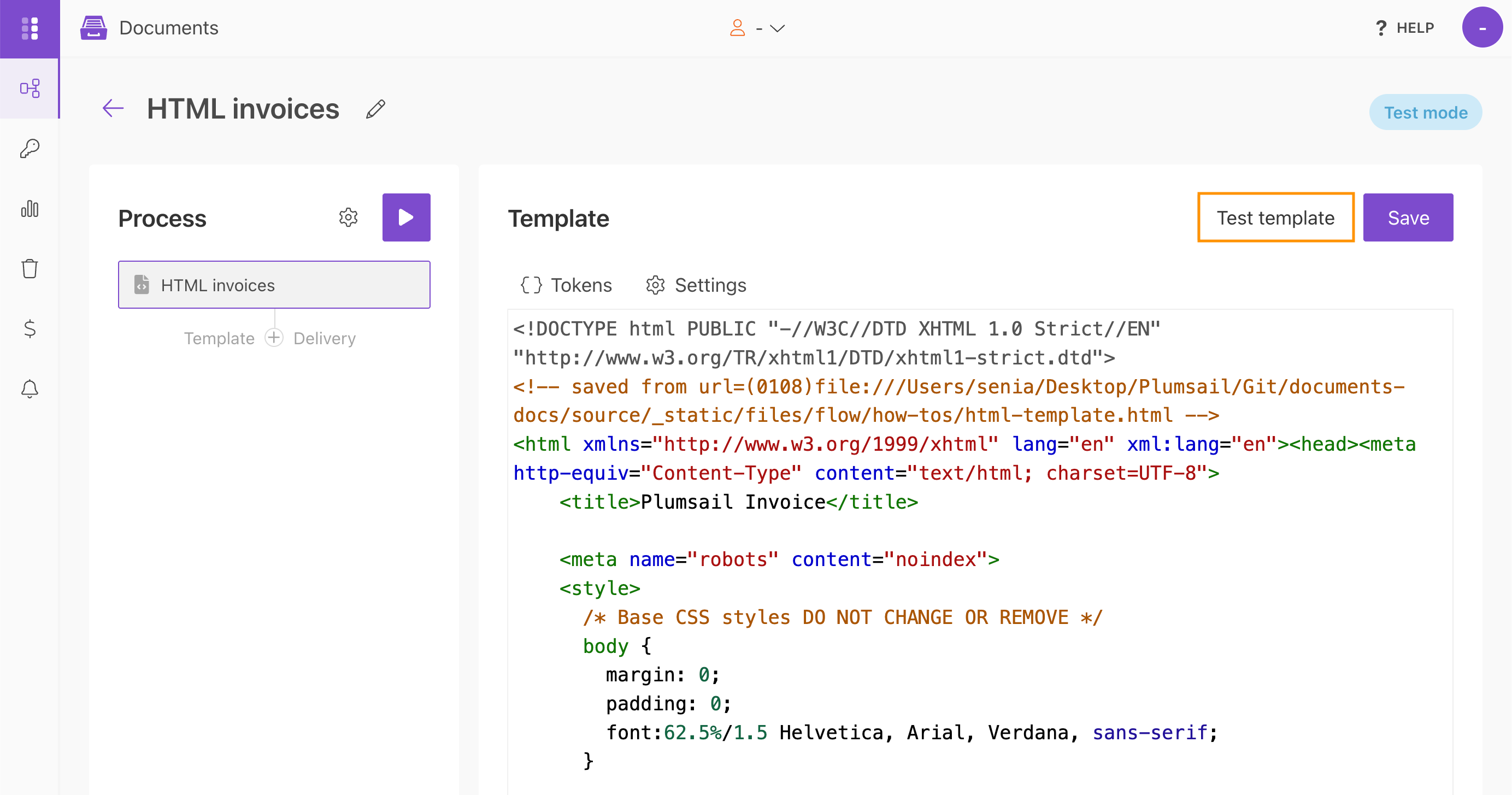Click the question mark help icon

point(1381,27)
